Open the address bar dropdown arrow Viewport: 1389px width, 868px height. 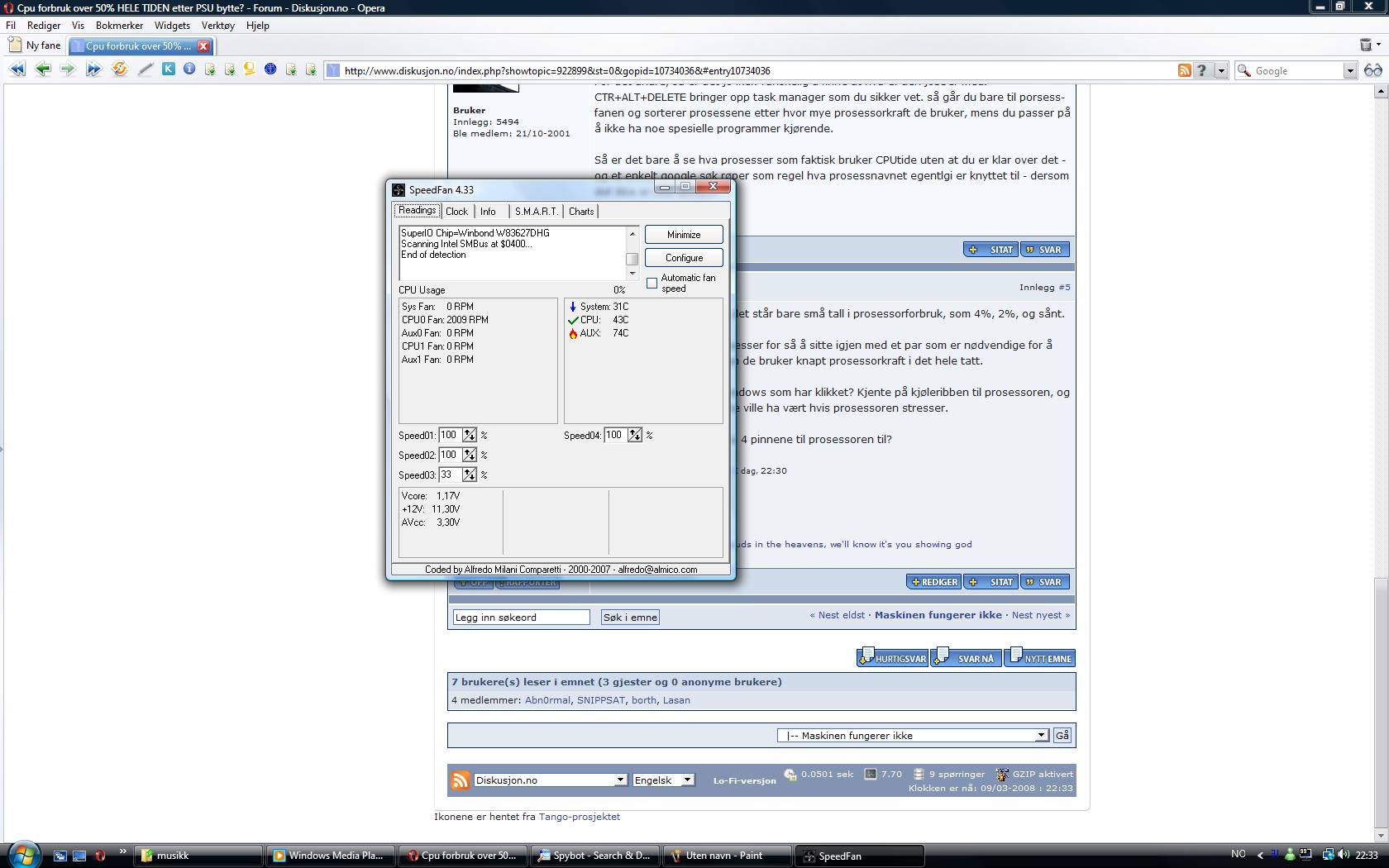pos(1220,70)
